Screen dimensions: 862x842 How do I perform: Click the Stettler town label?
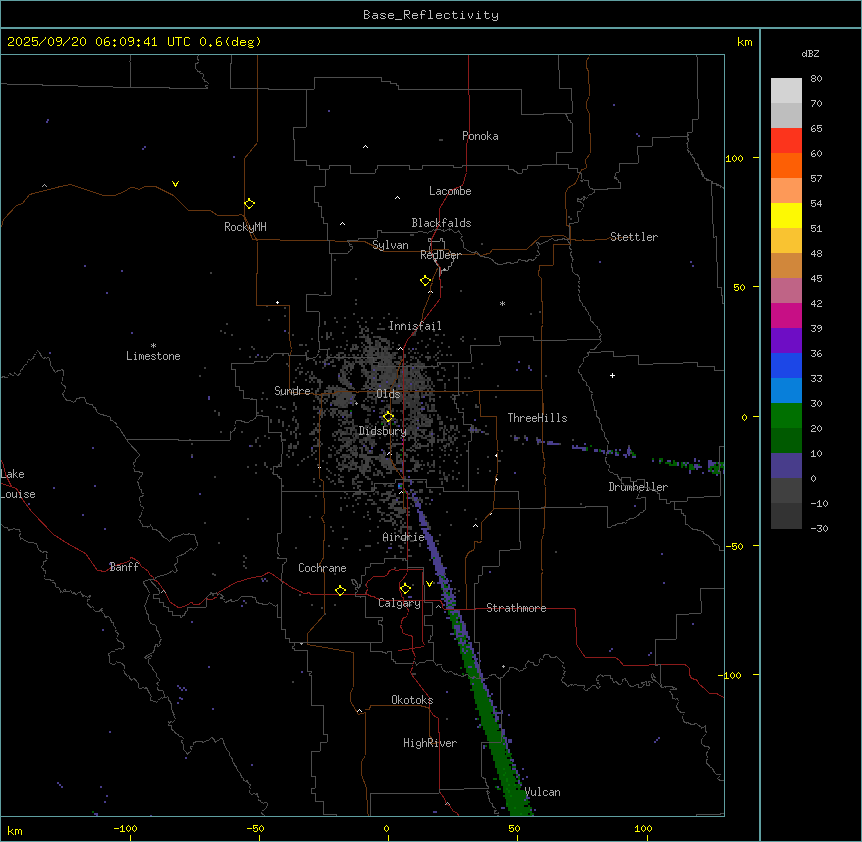(x=634, y=237)
